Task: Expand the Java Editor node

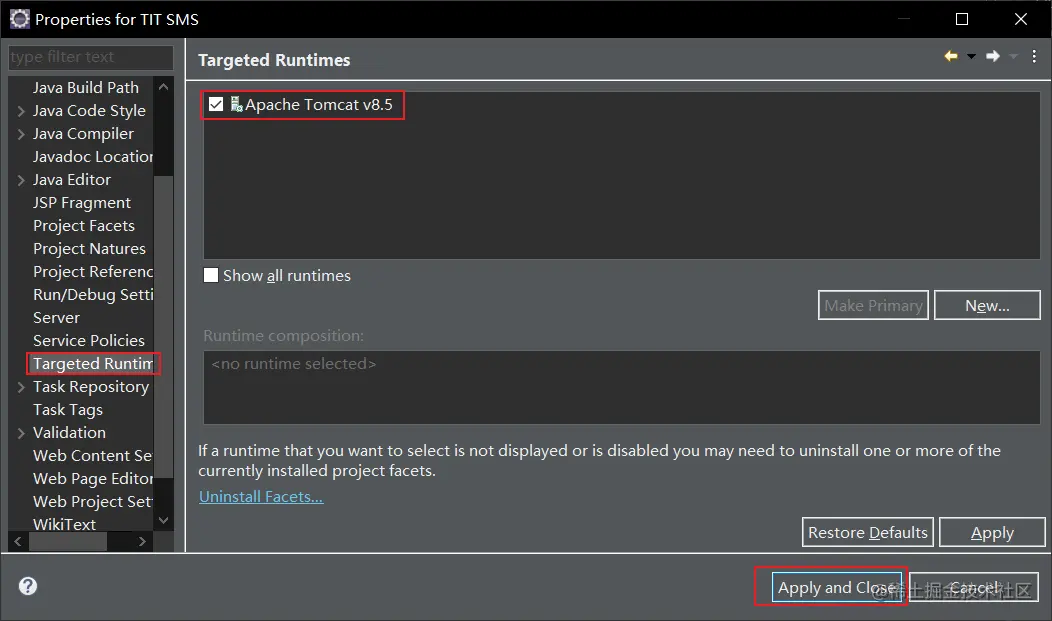Action: (21, 180)
